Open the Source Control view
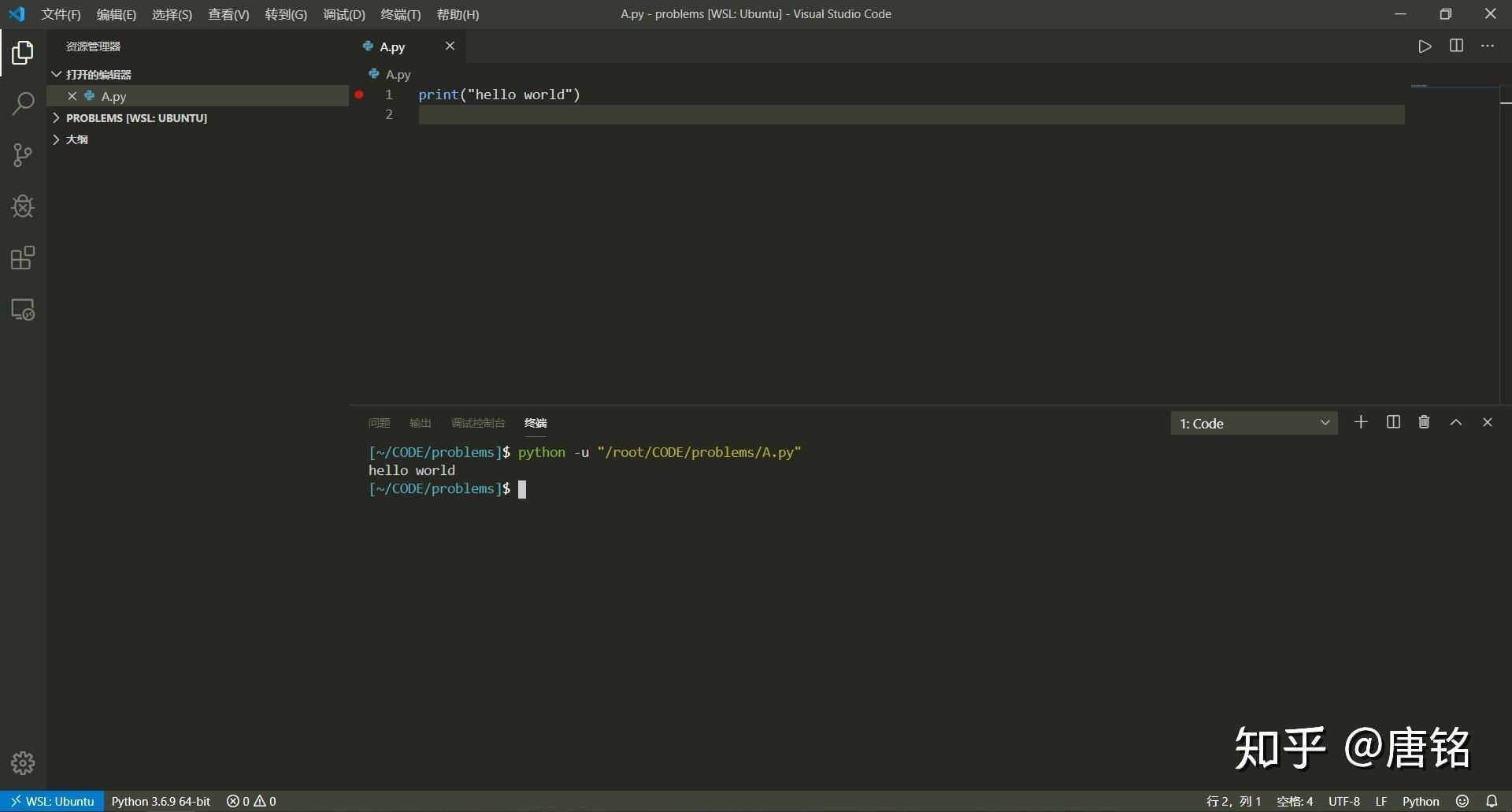 click(x=23, y=155)
